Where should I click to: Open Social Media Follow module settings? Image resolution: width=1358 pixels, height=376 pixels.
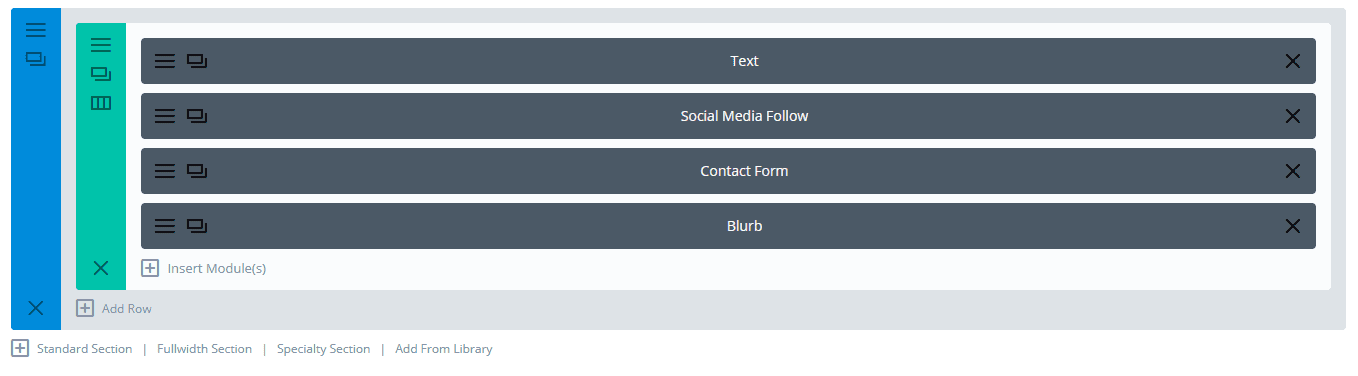[165, 116]
